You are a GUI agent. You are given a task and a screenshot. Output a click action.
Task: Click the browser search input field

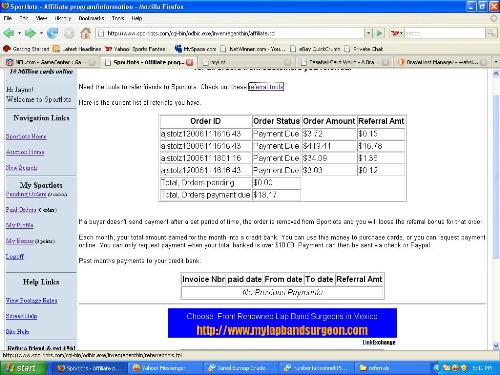coord(445,33)
